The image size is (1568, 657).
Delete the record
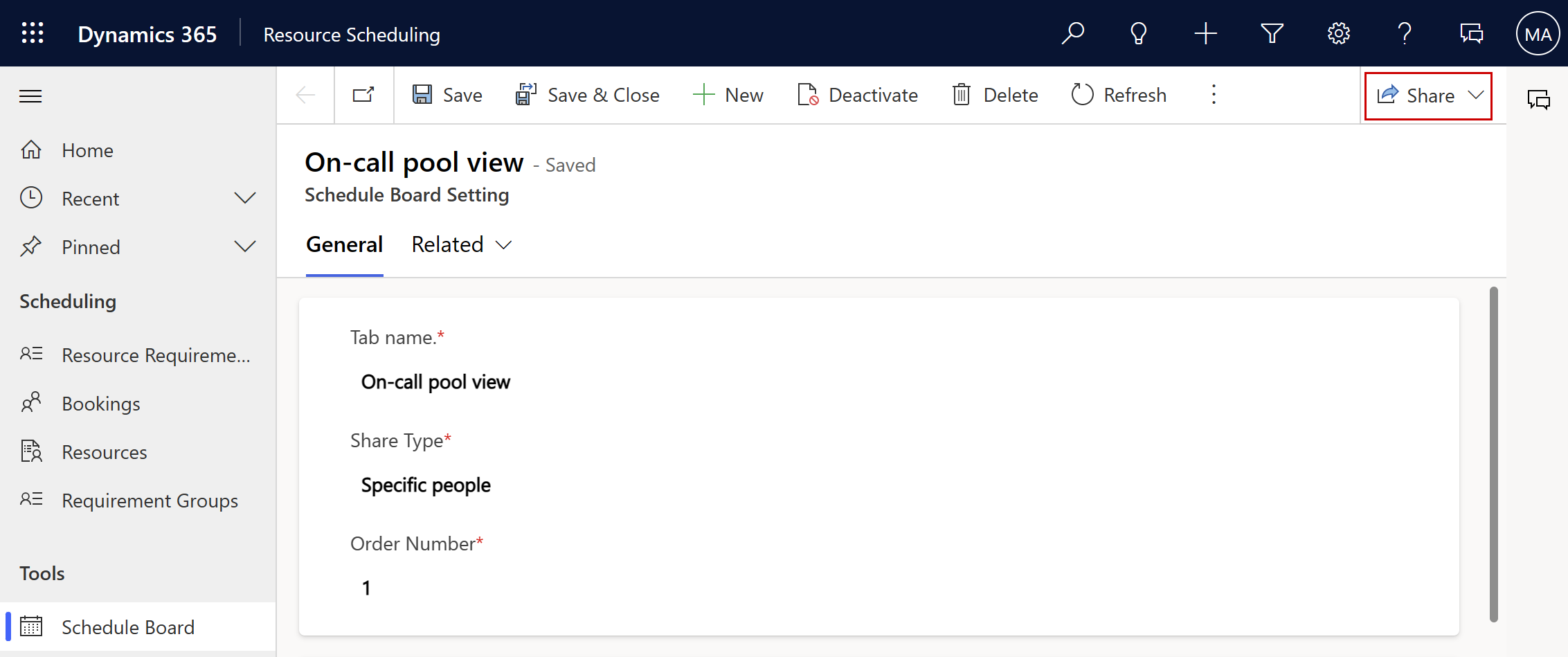[x=995, y=95]
